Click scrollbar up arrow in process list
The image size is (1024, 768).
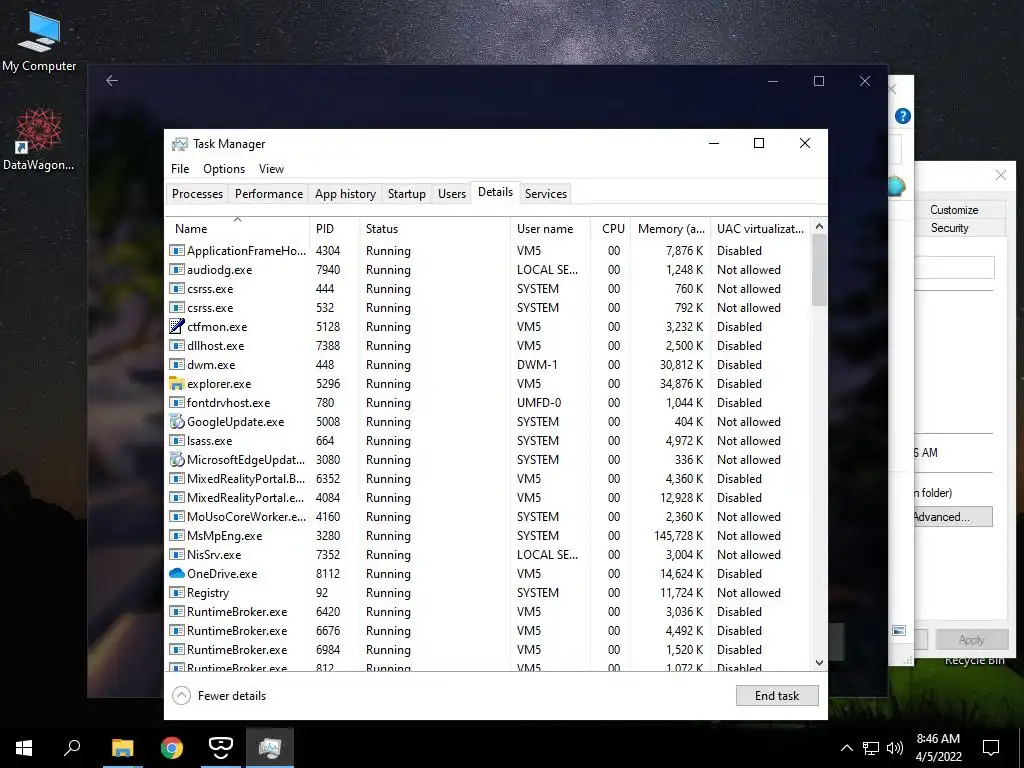click(820, 226)
